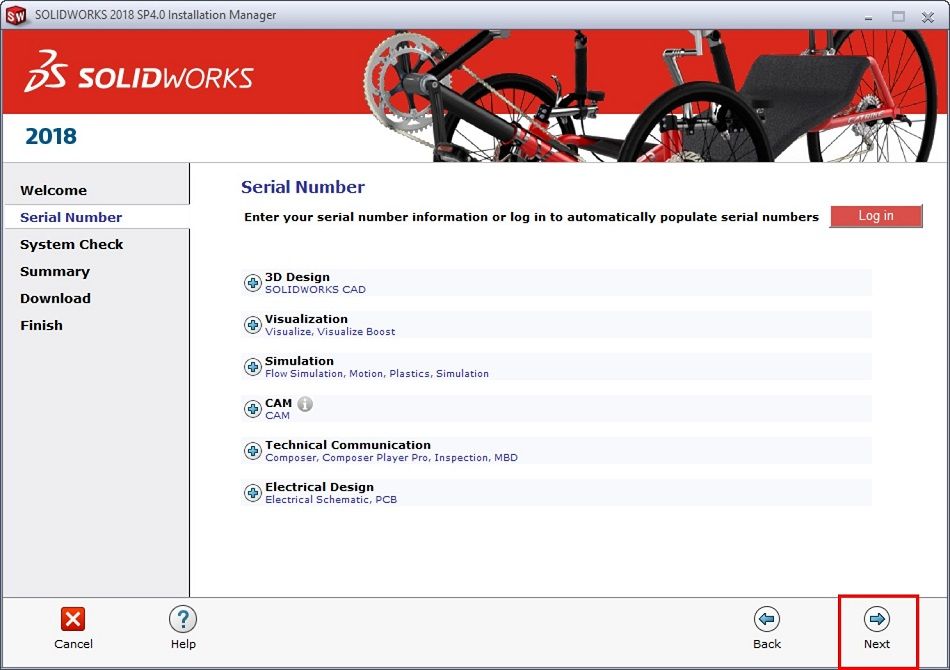
Task: Expand the Technical Communication section
Action: pyautogui.click(x=252, y=451)
